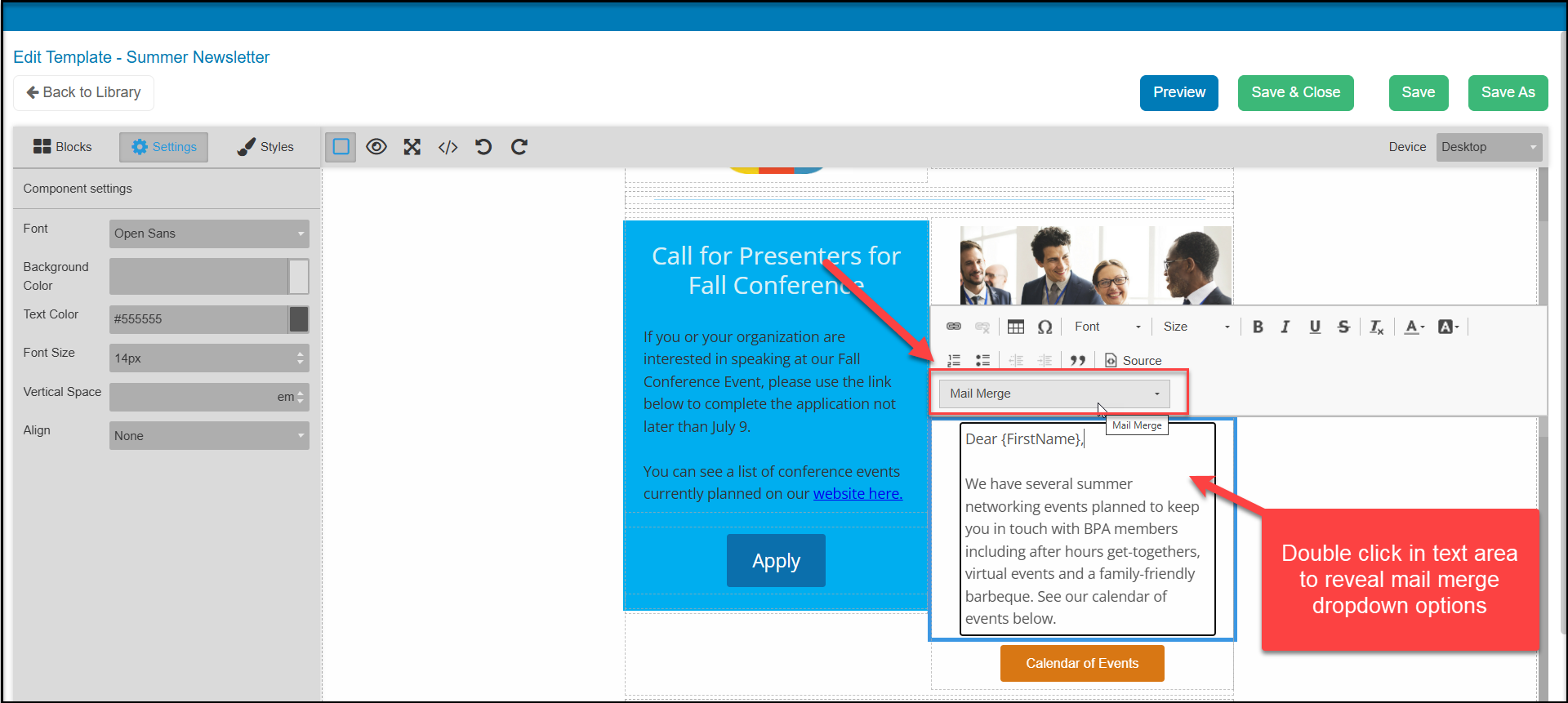Open the Mail Merge dropdown

pos(1054,394)
